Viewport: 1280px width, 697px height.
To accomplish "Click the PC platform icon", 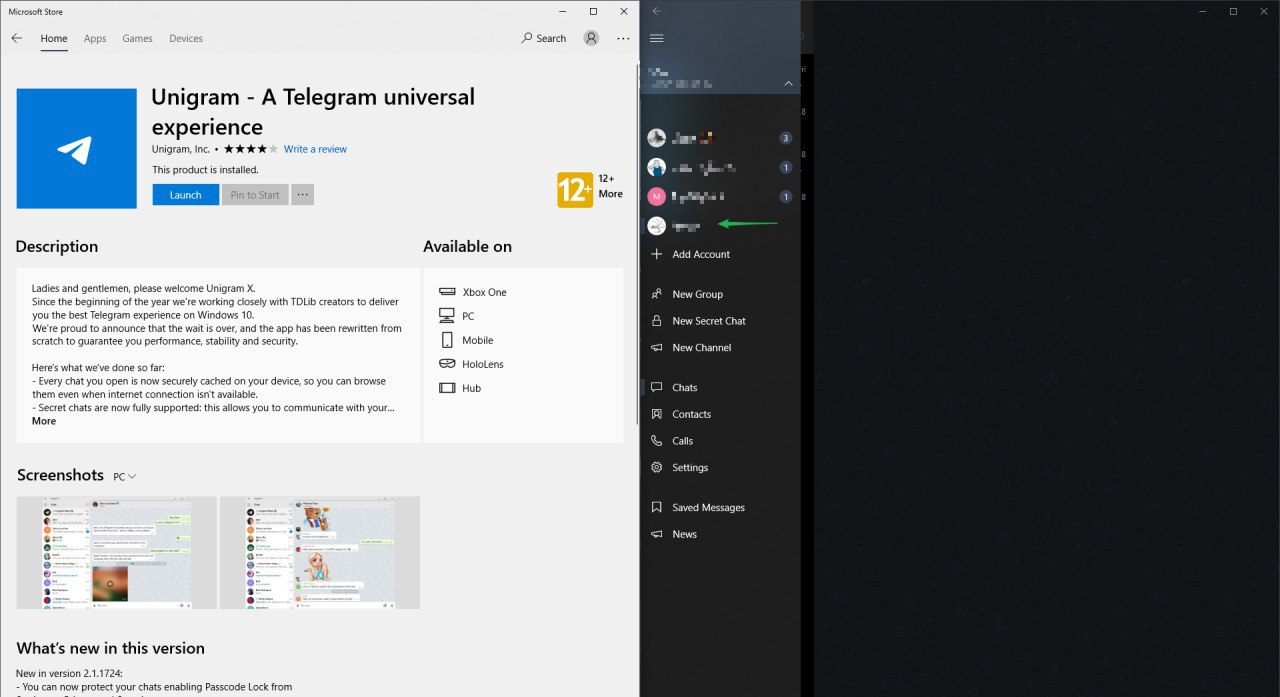I will coord(447,316).
